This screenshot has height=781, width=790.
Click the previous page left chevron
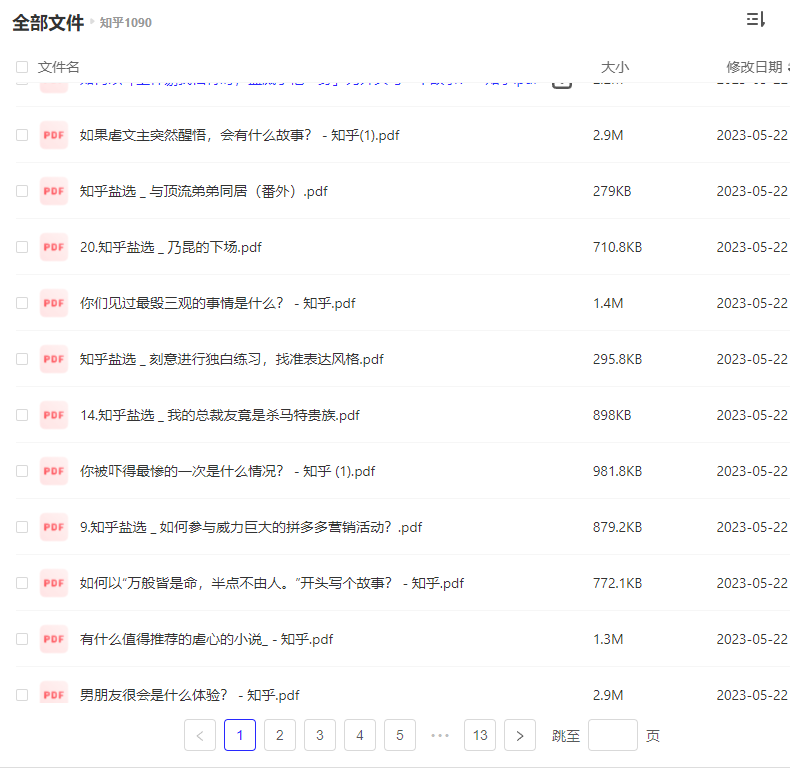point(200,736)
